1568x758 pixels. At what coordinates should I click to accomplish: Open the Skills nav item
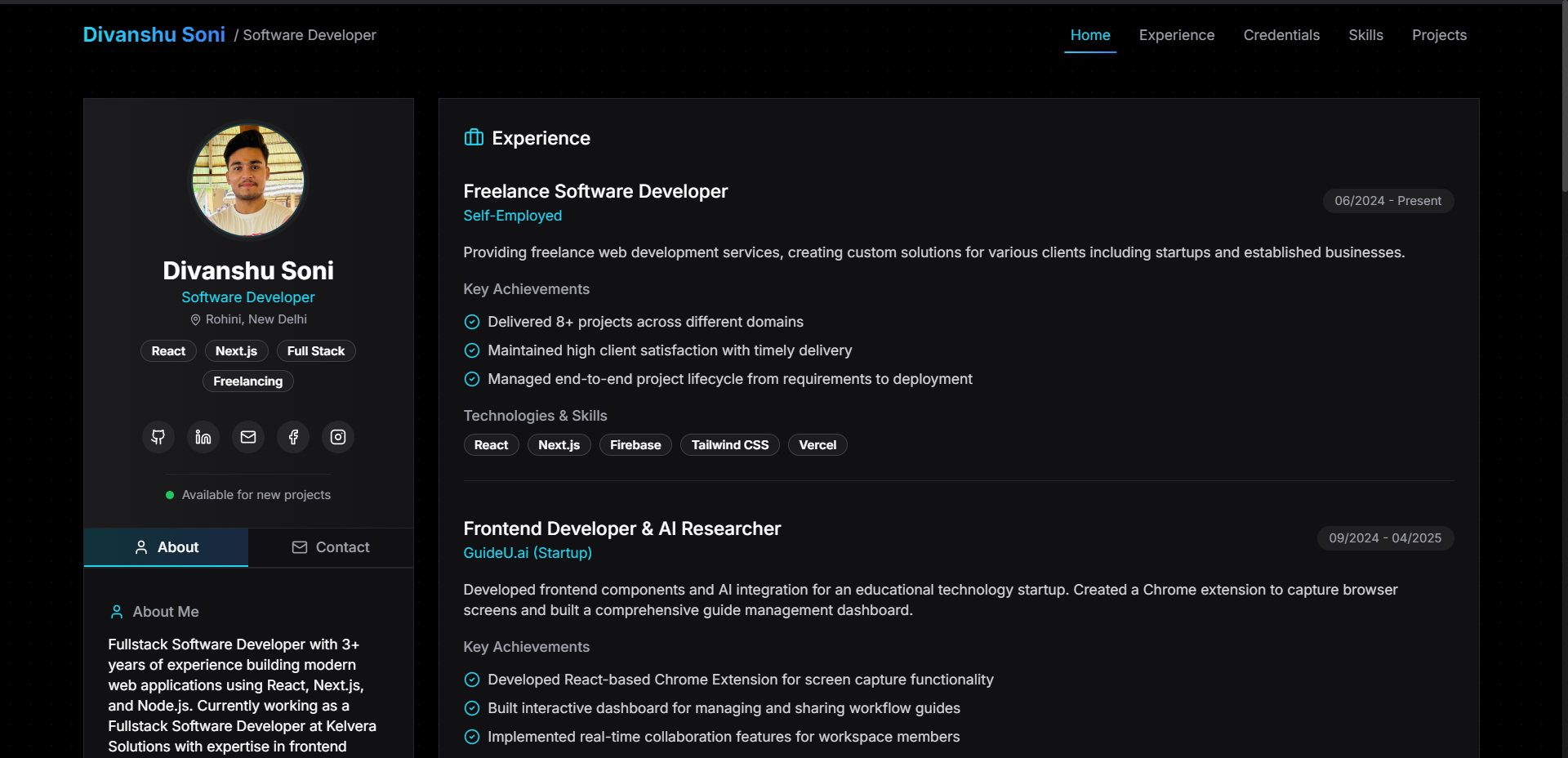pos(1365,35)
